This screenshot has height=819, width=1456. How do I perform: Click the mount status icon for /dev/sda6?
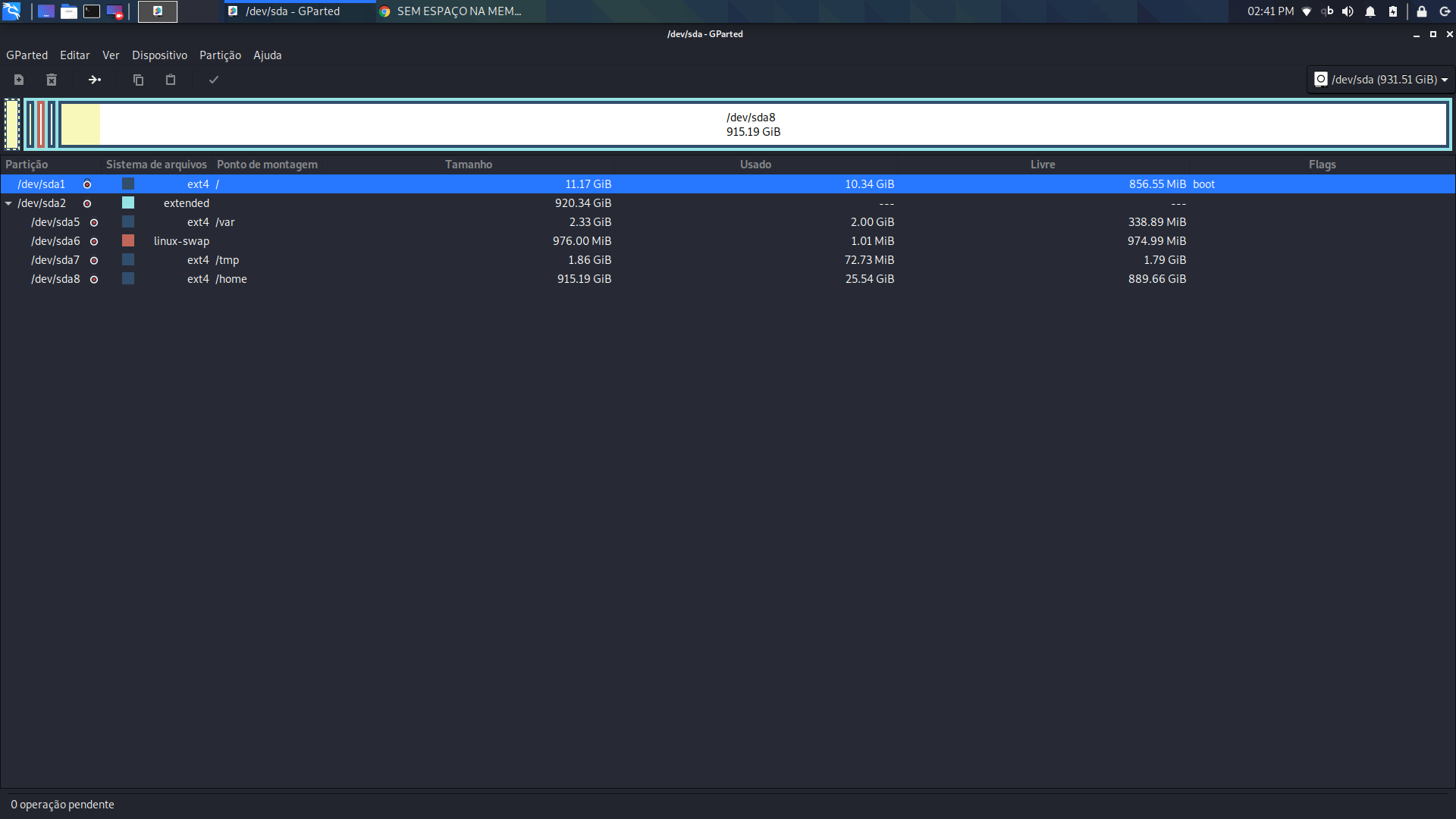tap(94, 241)
